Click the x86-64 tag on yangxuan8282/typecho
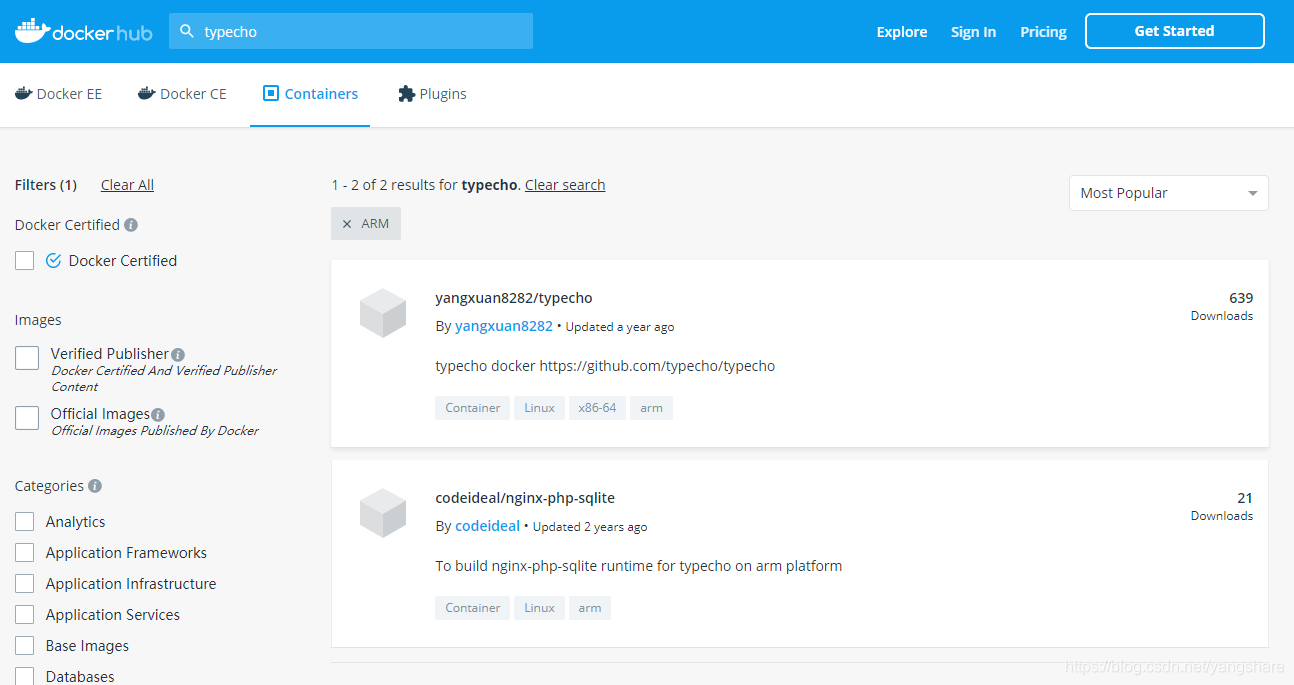The height and width of the screenshot is (685, 1294). click(x=597, y=408)
